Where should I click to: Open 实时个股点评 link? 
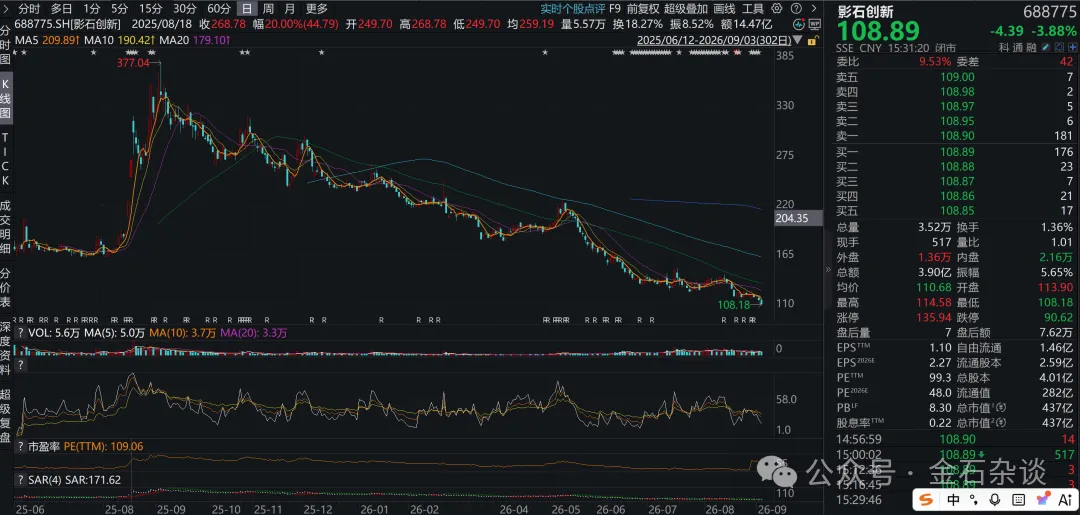[570, 9]
